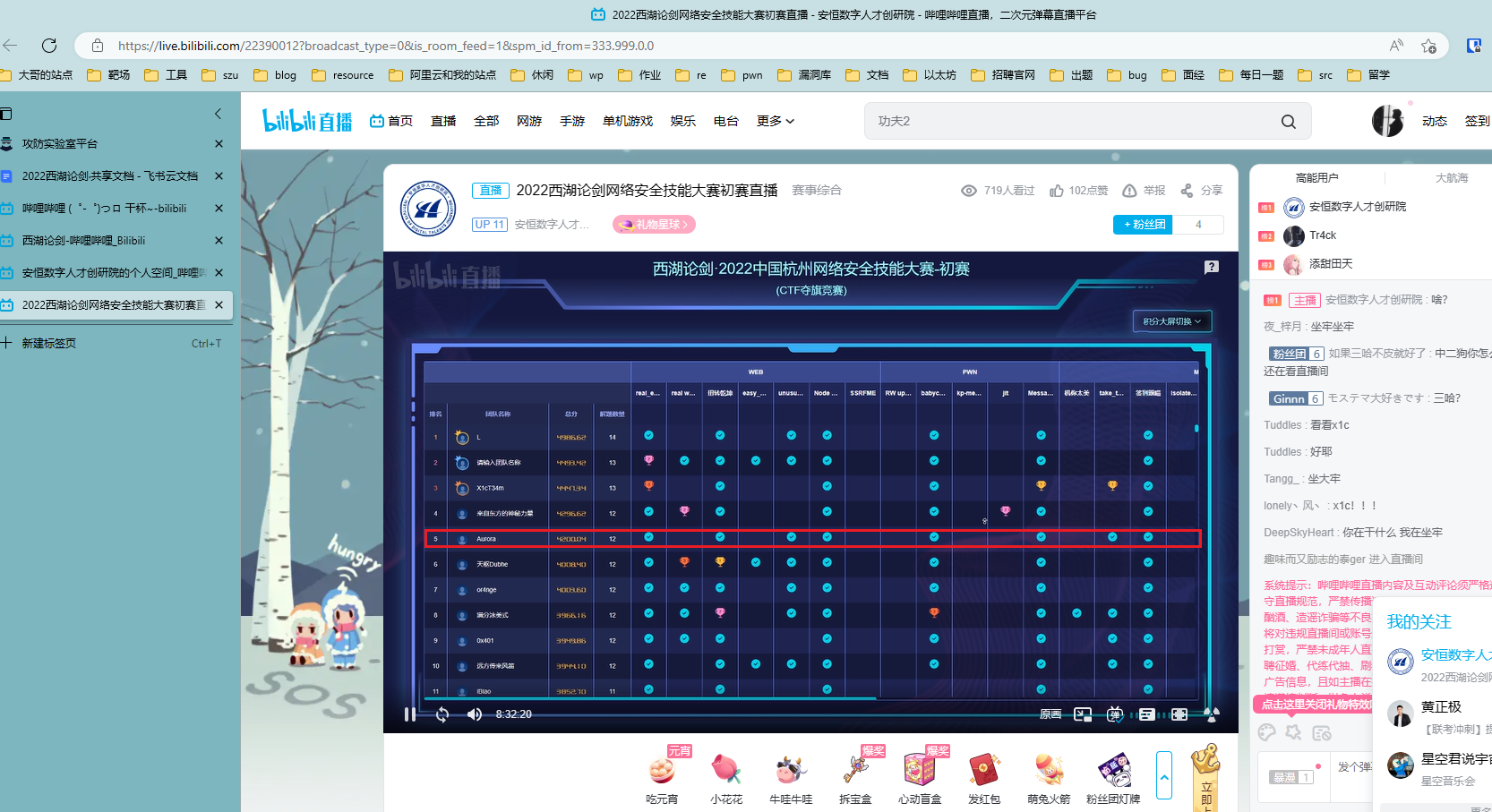Select the 心动盲盒 gift
Screen dimensions: 1492x812
tap(920, 776)
